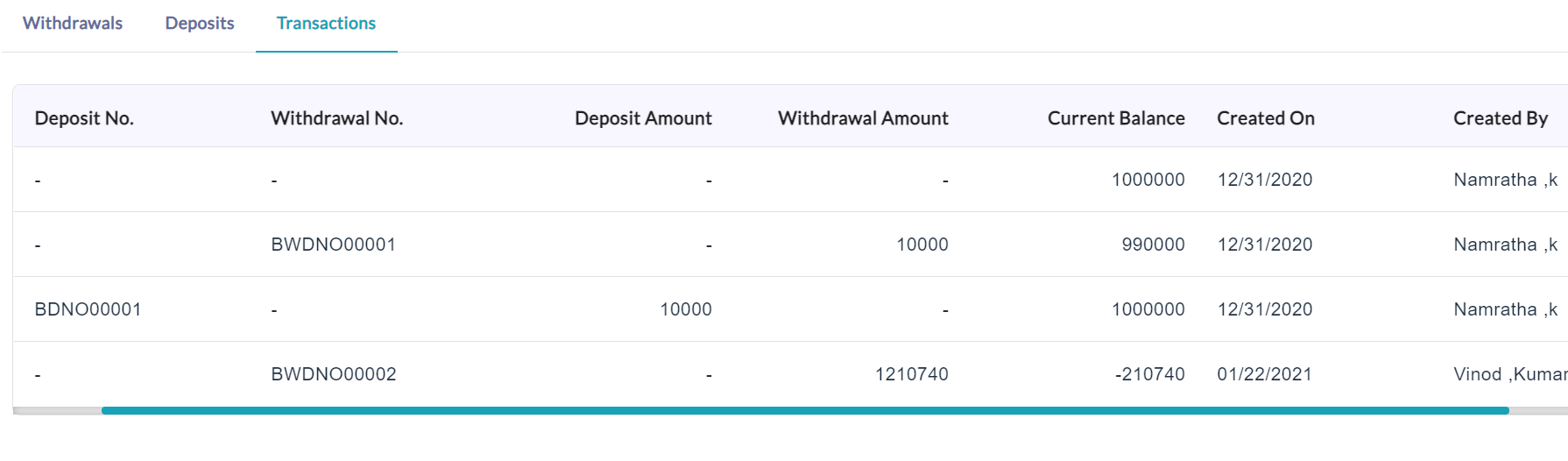Select withdrawal number BWDNO00001

point(334,245)
